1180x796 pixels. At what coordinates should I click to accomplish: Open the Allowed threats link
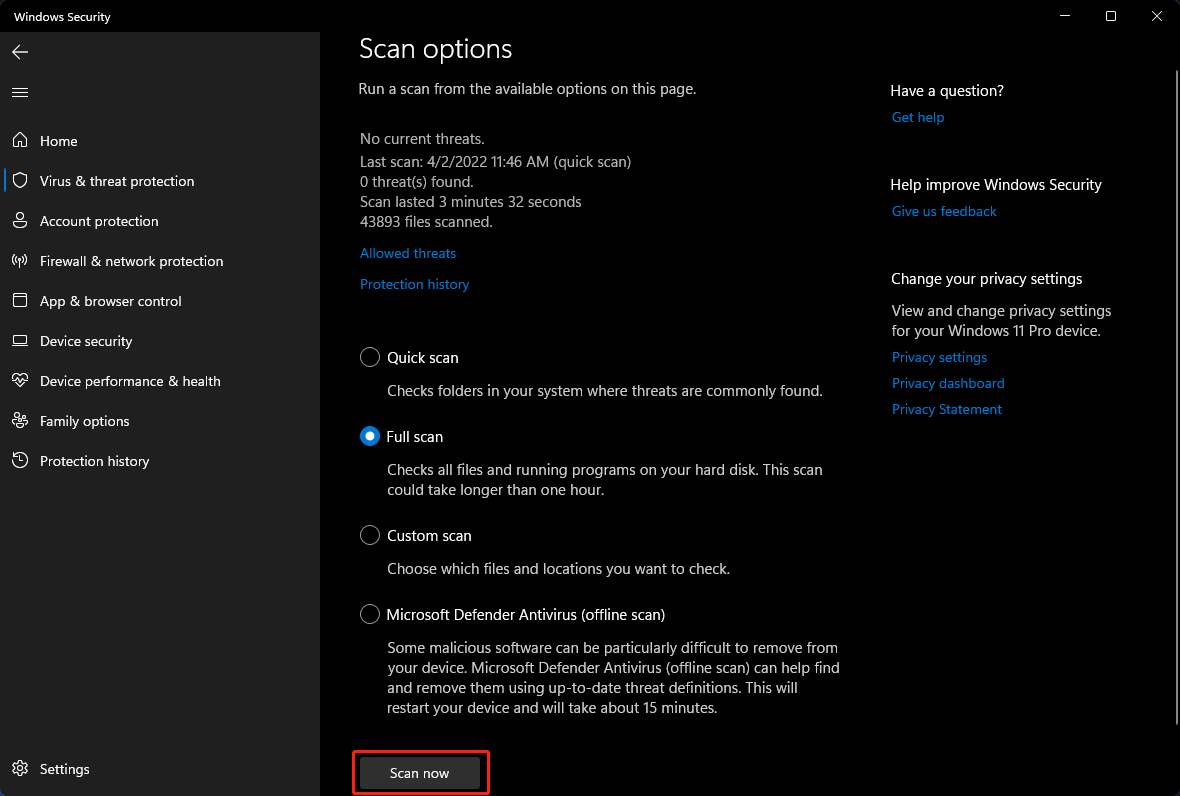(x=407, y=253)
